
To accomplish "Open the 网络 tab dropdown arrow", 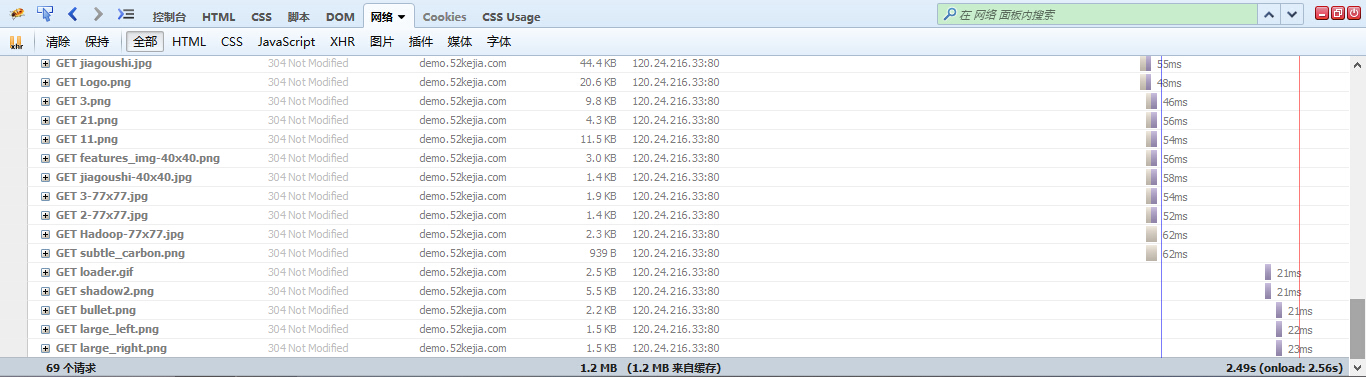I will [402, 18].
